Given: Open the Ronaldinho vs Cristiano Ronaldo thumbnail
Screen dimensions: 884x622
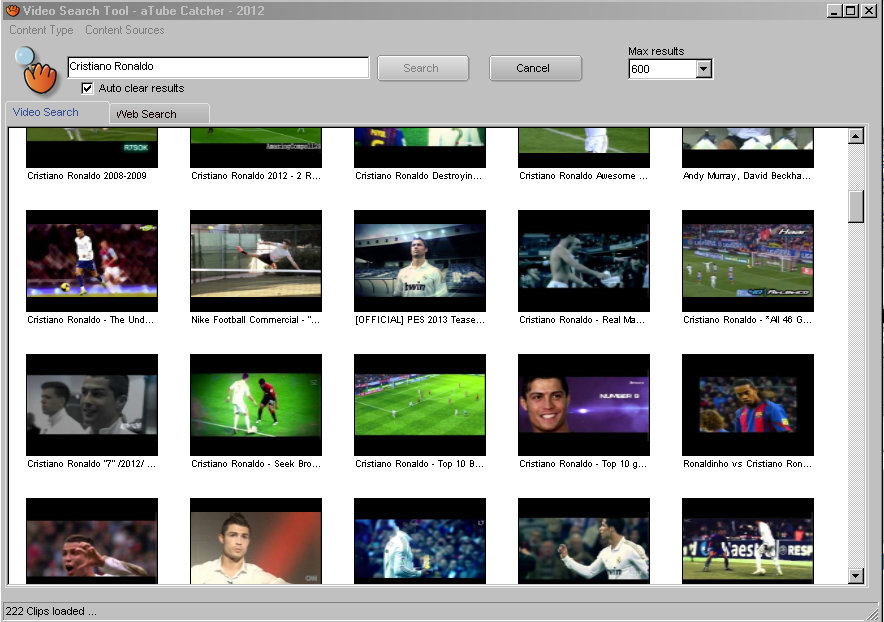Looking at the screenshot, I should (x=748, y=404).
